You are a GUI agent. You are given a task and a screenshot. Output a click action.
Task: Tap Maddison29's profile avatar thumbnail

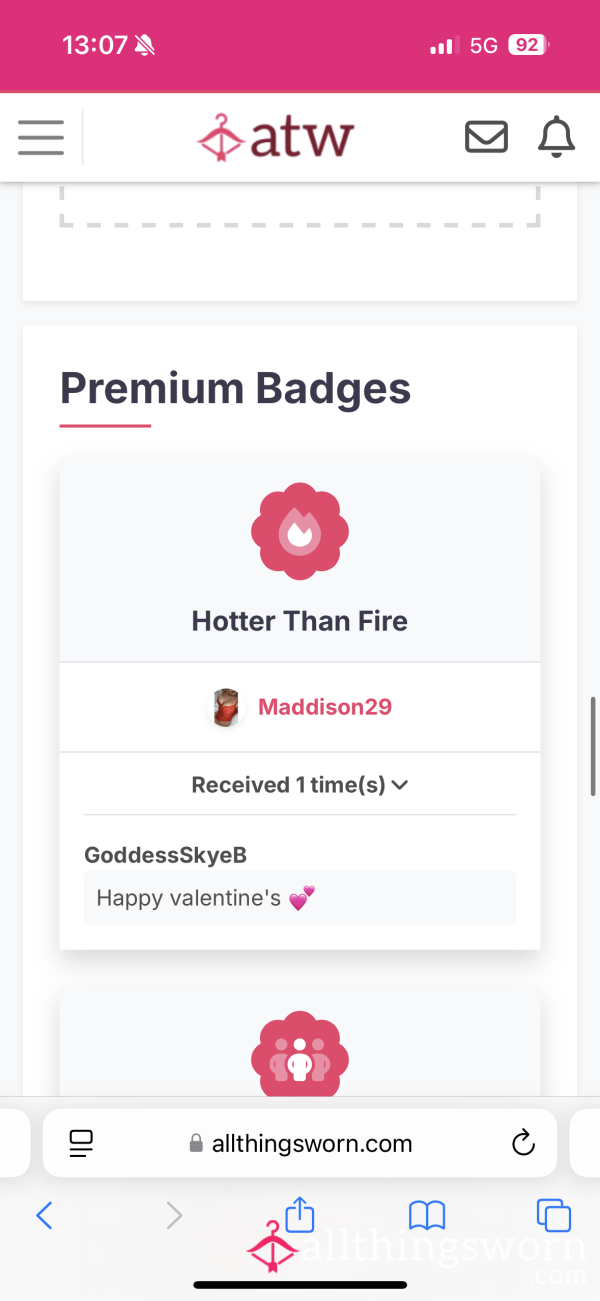point(227,707)
